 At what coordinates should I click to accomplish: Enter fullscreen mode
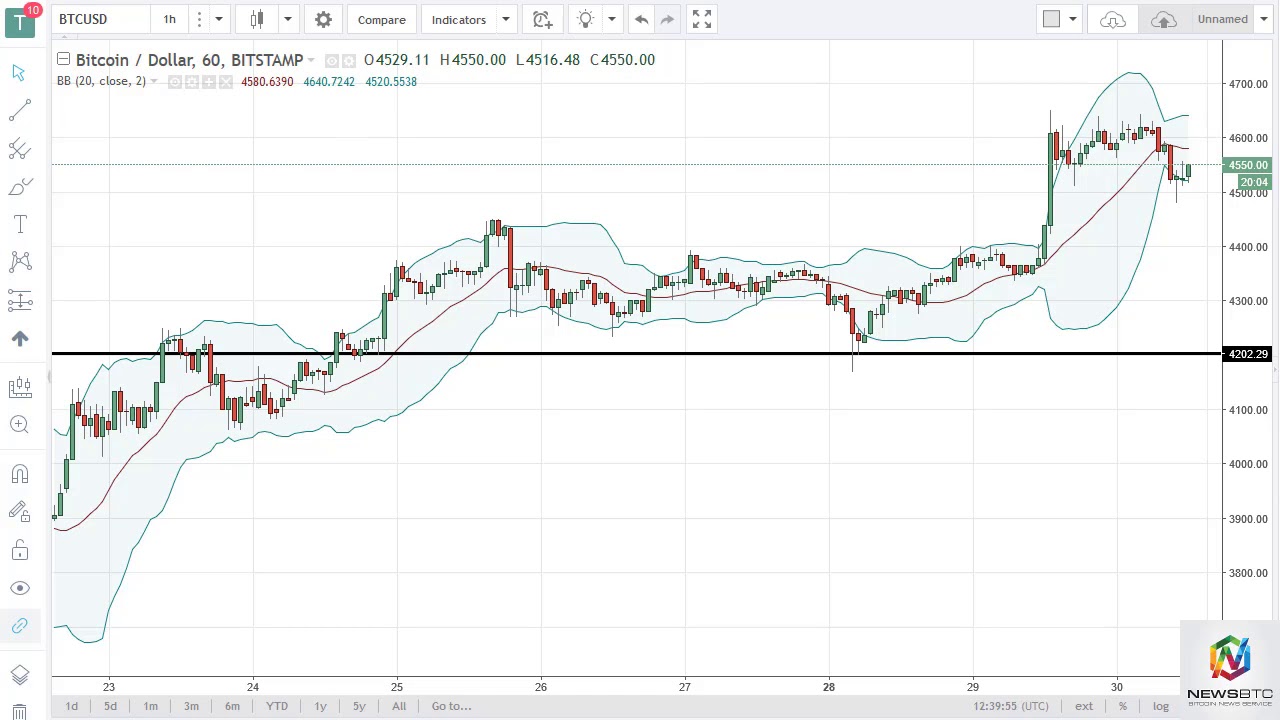point(702,19)
